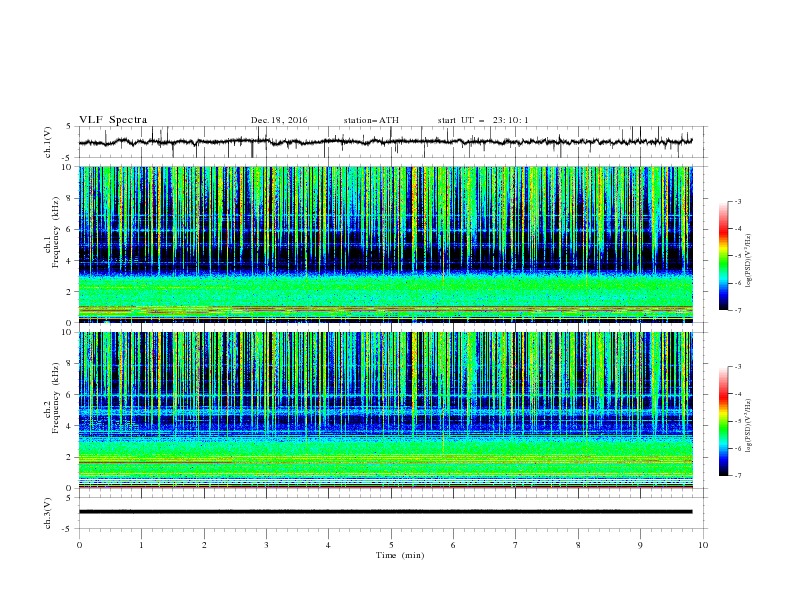
Task: Click the "3" tick on the Time axis
Action: (267, 545)
